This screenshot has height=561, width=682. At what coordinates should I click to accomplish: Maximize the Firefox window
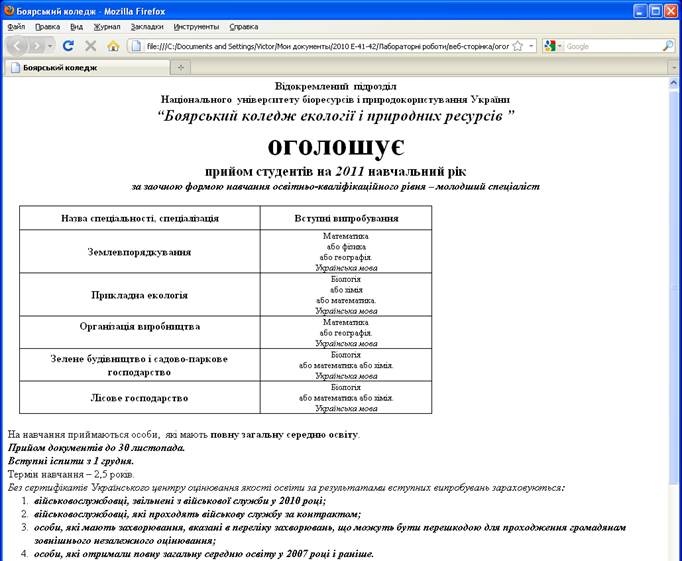tap(655, 11)
